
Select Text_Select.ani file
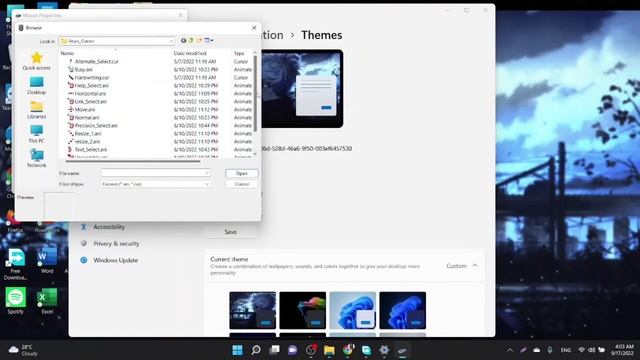point(87,149)
